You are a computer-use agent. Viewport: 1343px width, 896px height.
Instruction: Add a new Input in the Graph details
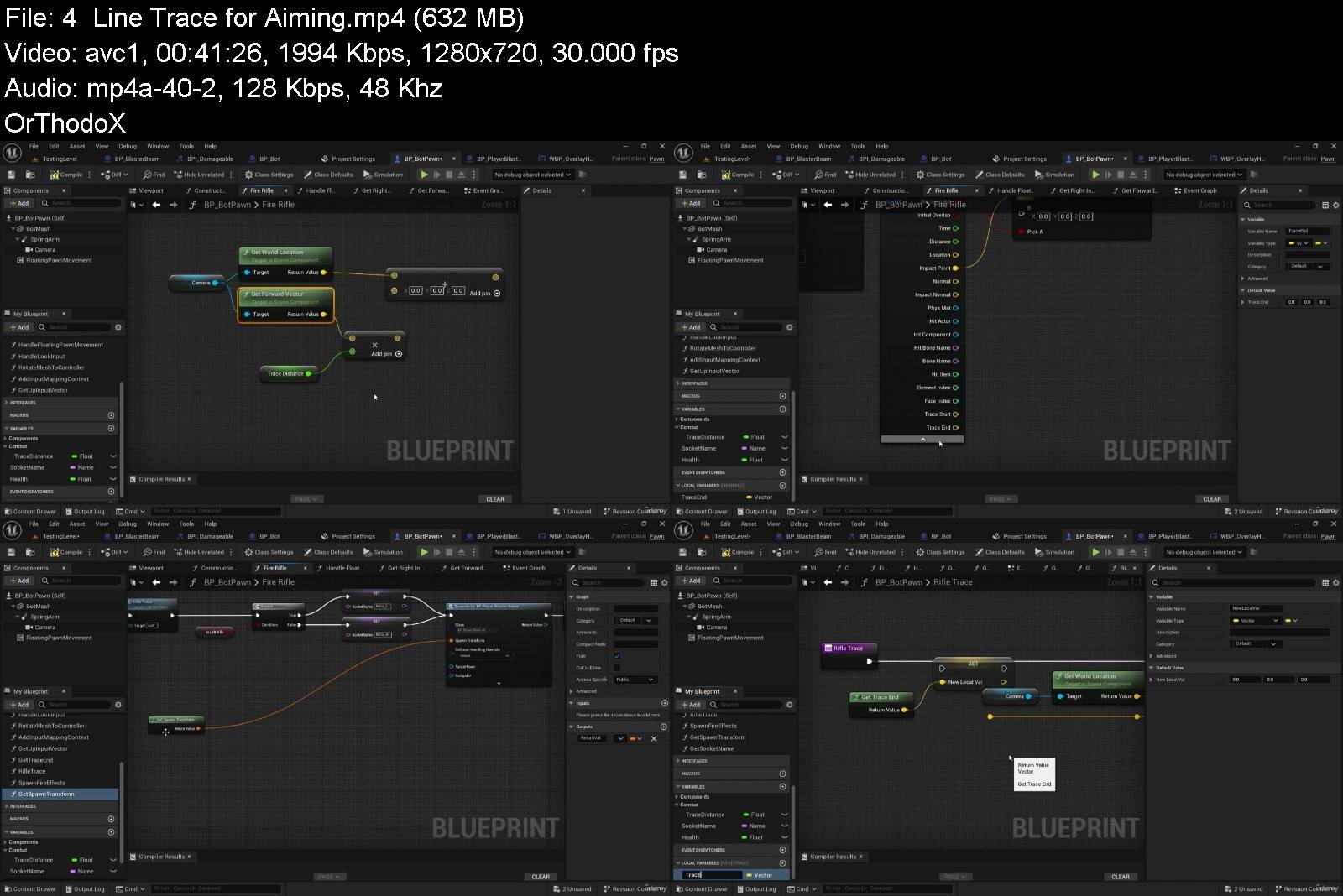click(665, 703)
